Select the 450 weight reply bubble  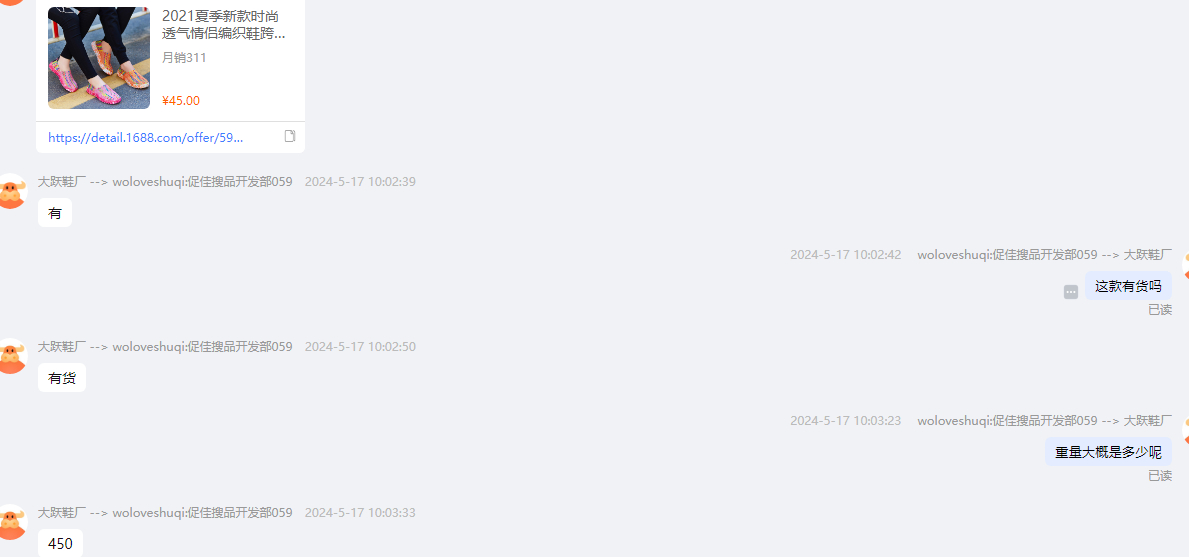tap(60, 543)
